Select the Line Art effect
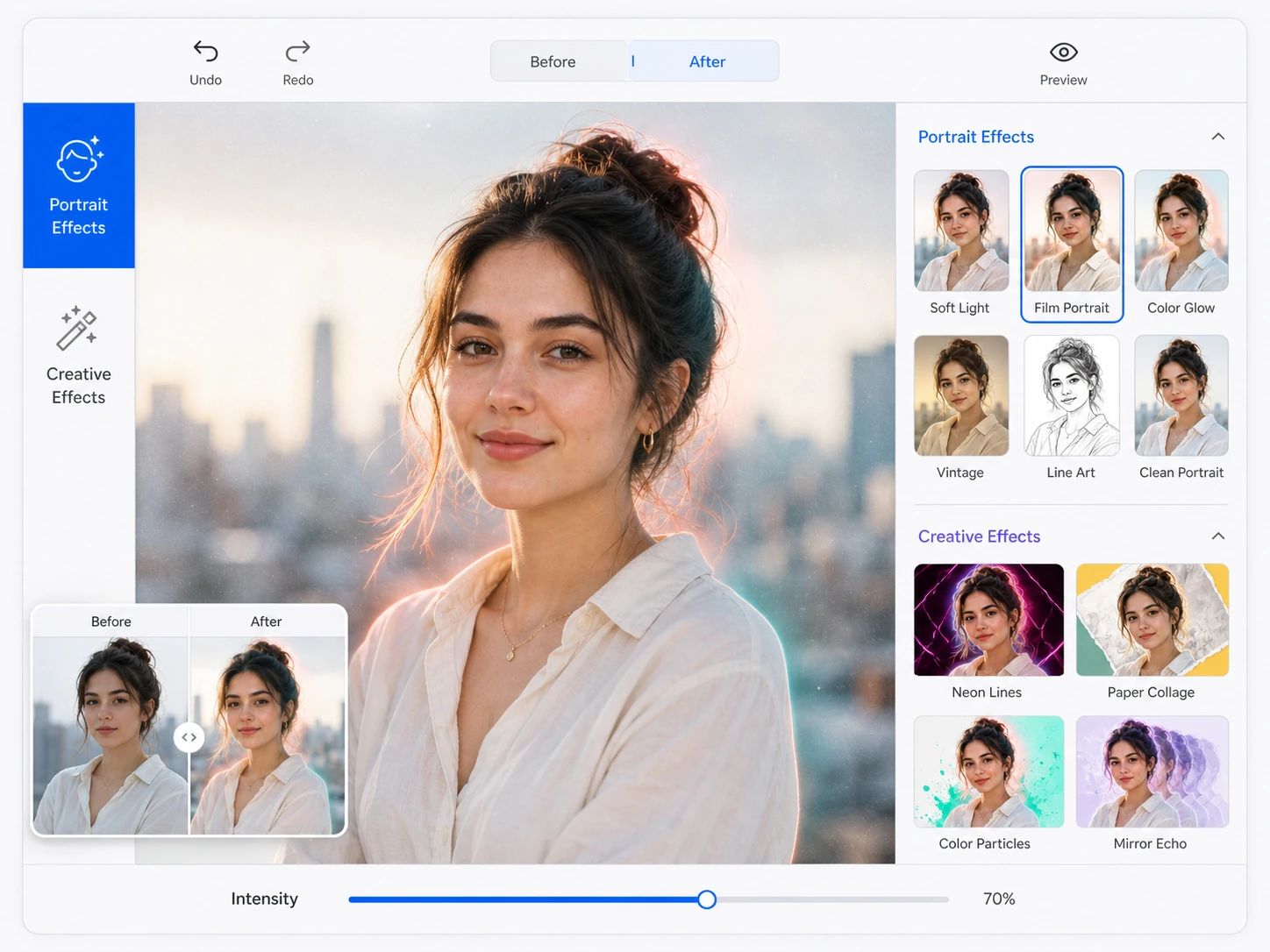This screenshot has width=1270, height=952. (x=1071, y=408)
